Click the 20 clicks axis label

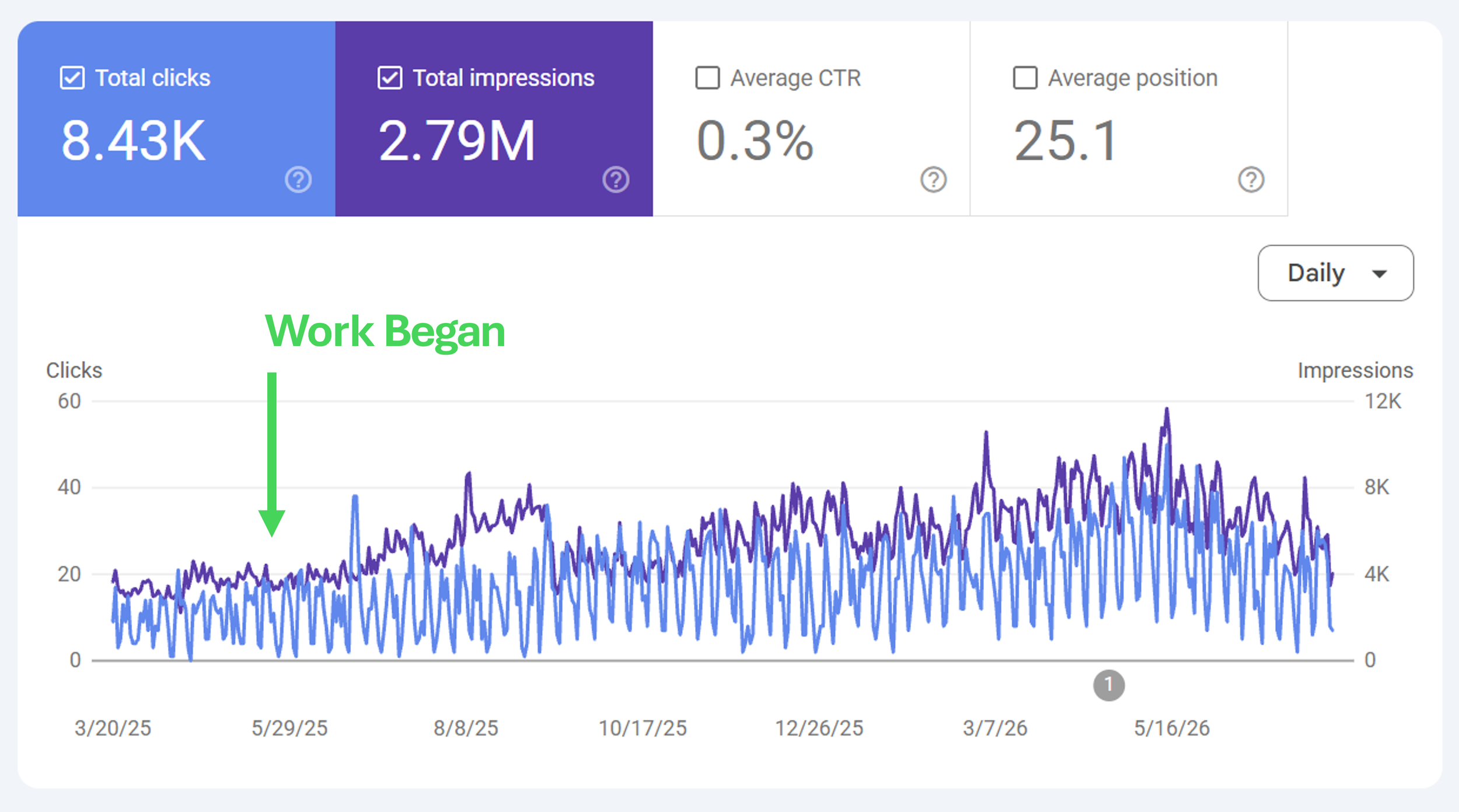click(x=69, y=574)
